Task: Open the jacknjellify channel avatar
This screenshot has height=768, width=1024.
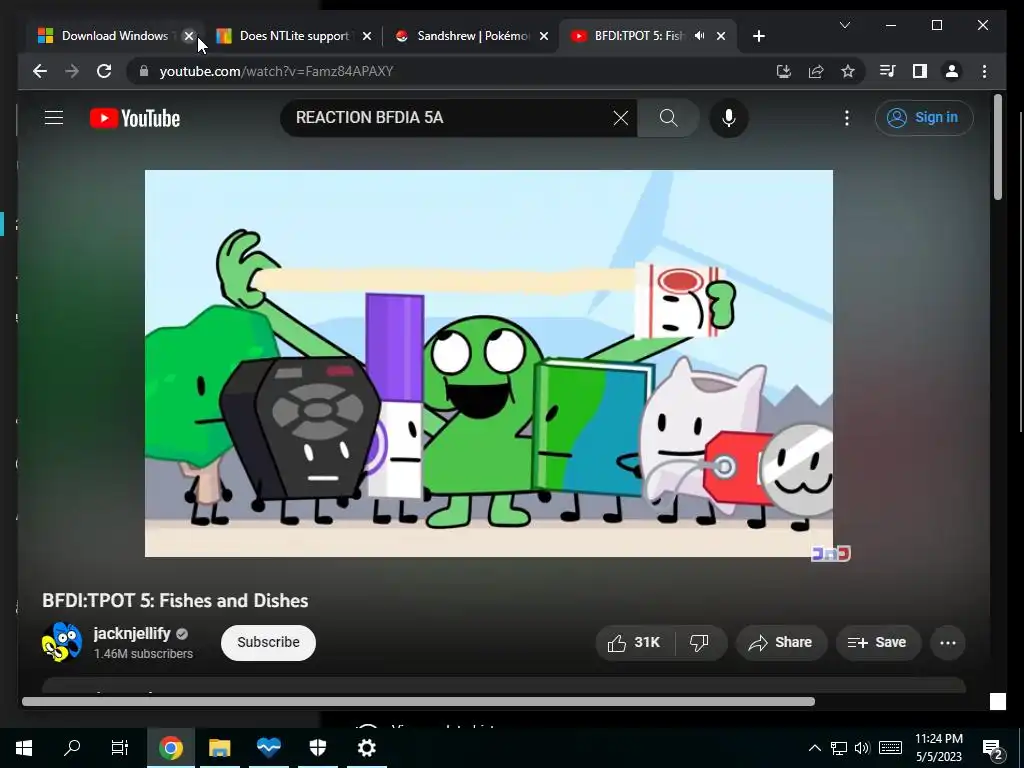Action: coord(61,642)
